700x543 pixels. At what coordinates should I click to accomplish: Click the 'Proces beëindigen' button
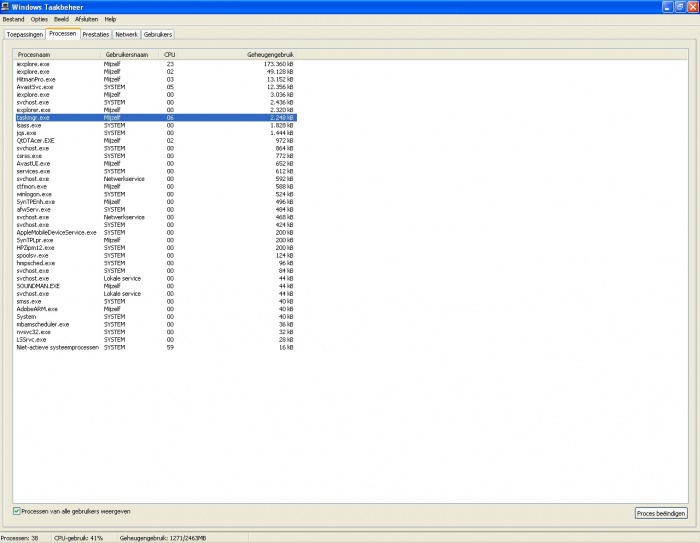[661, 514]
